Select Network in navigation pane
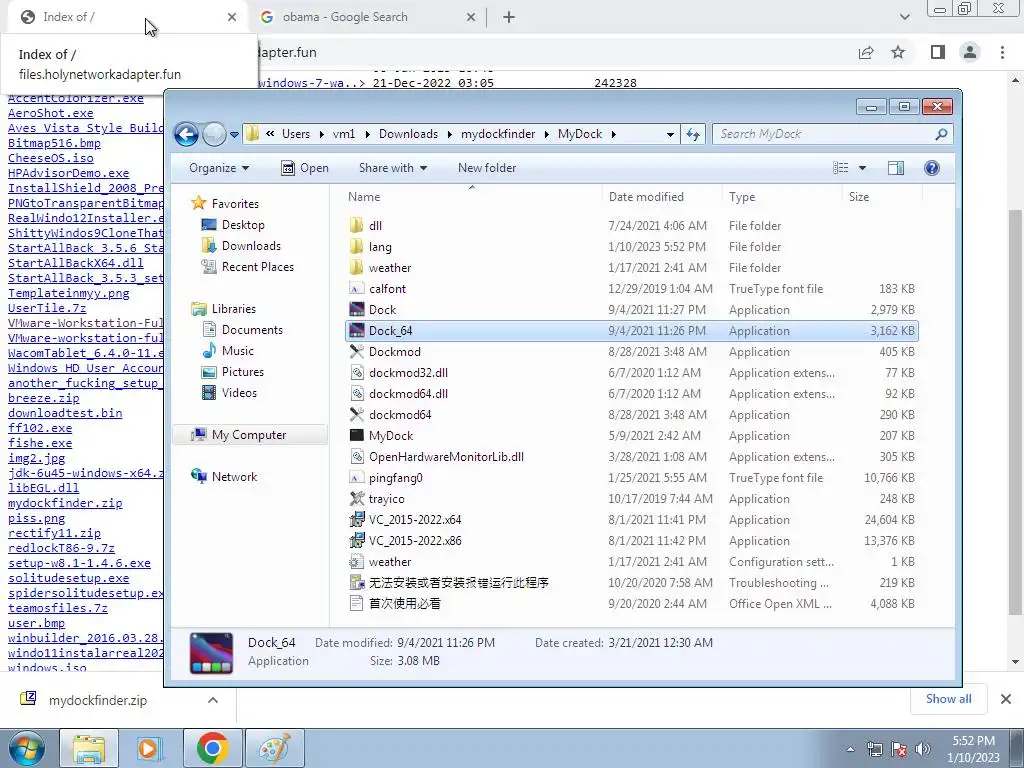The image size is (1024, 768). pyautogui.click(x=224, y=477)
